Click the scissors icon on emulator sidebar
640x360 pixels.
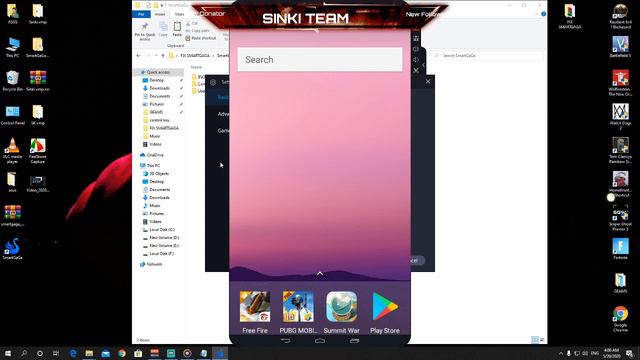pos(416,70)
